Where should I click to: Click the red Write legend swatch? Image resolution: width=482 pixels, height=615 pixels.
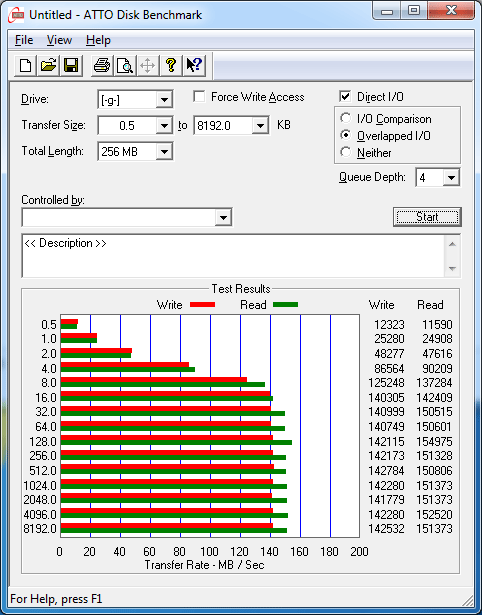click(x=202, y=304)
